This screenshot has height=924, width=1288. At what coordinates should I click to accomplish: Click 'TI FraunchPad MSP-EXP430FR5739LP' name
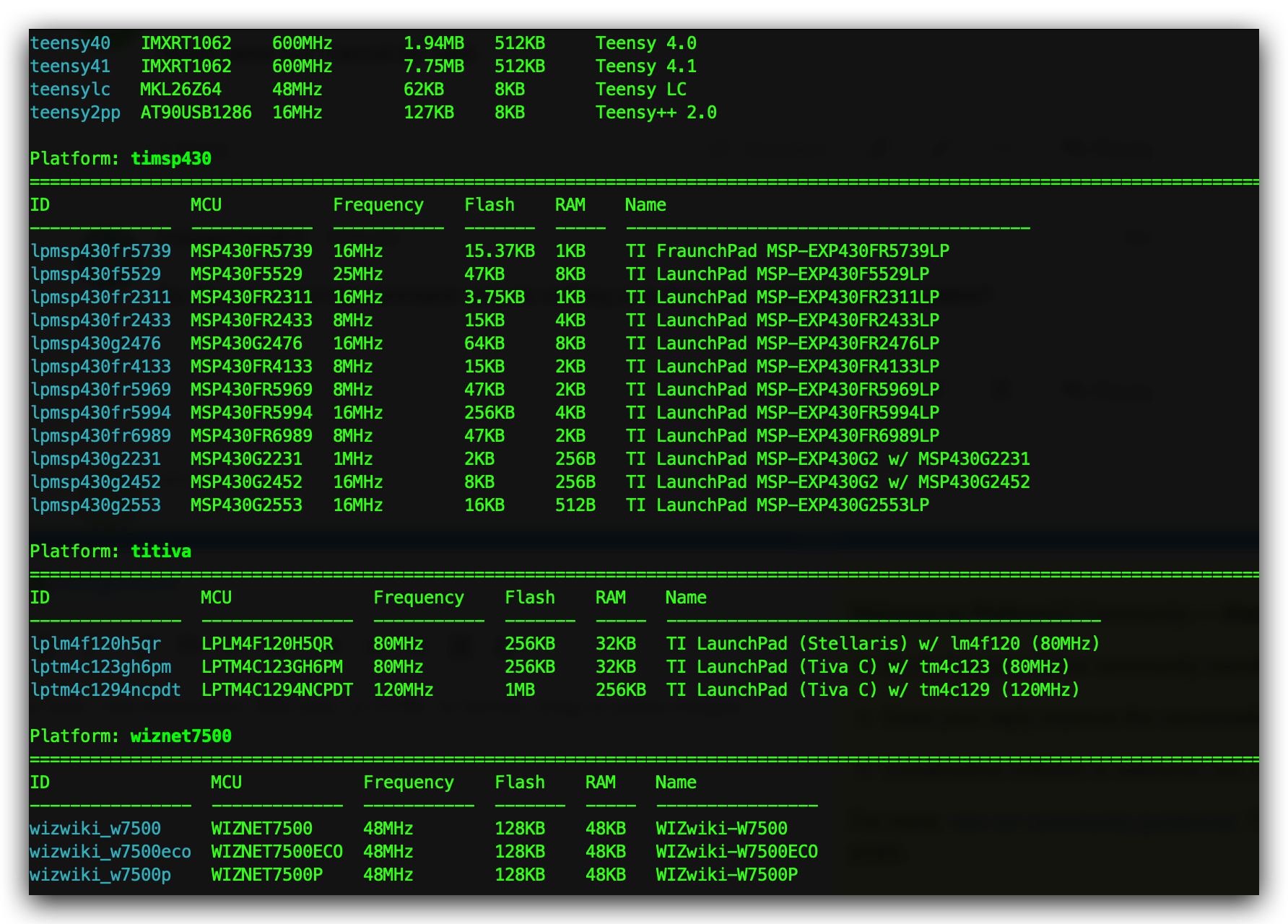788,251
